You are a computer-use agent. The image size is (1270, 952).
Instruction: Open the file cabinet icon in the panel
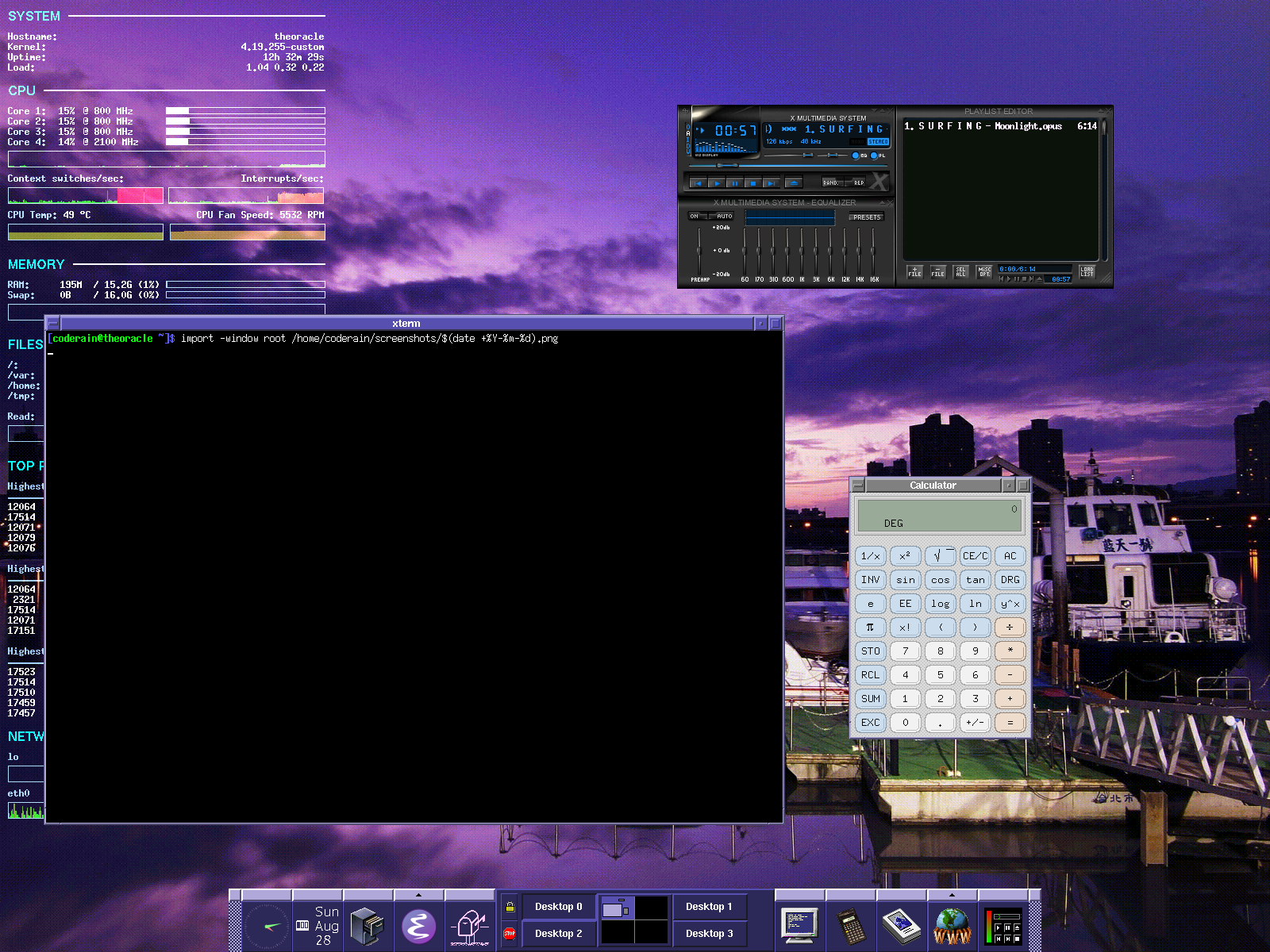367,926
